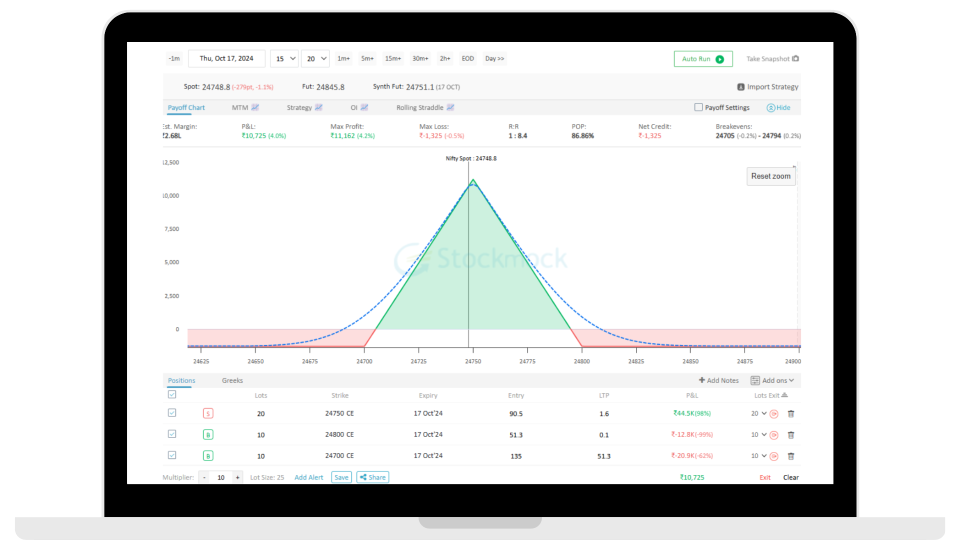Hide the payoff panel using Hide icon

point(771,107)
